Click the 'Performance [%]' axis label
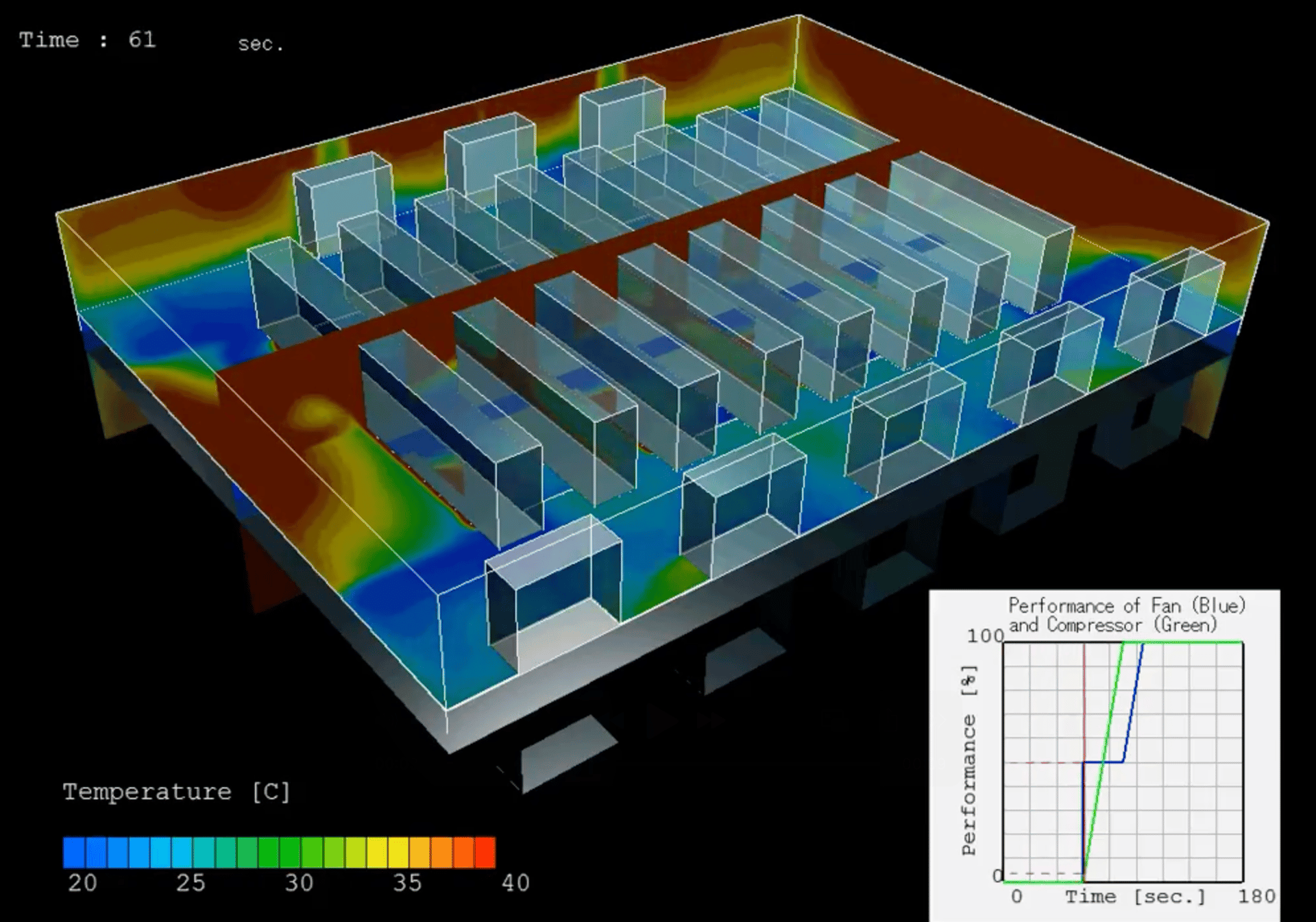 click(x=968, y=761)
